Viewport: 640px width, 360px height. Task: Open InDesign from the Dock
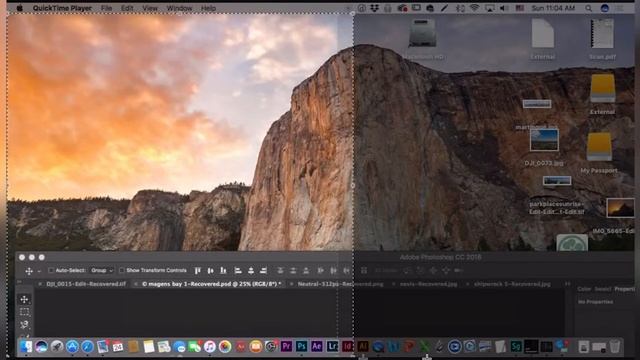pos(347,347)
